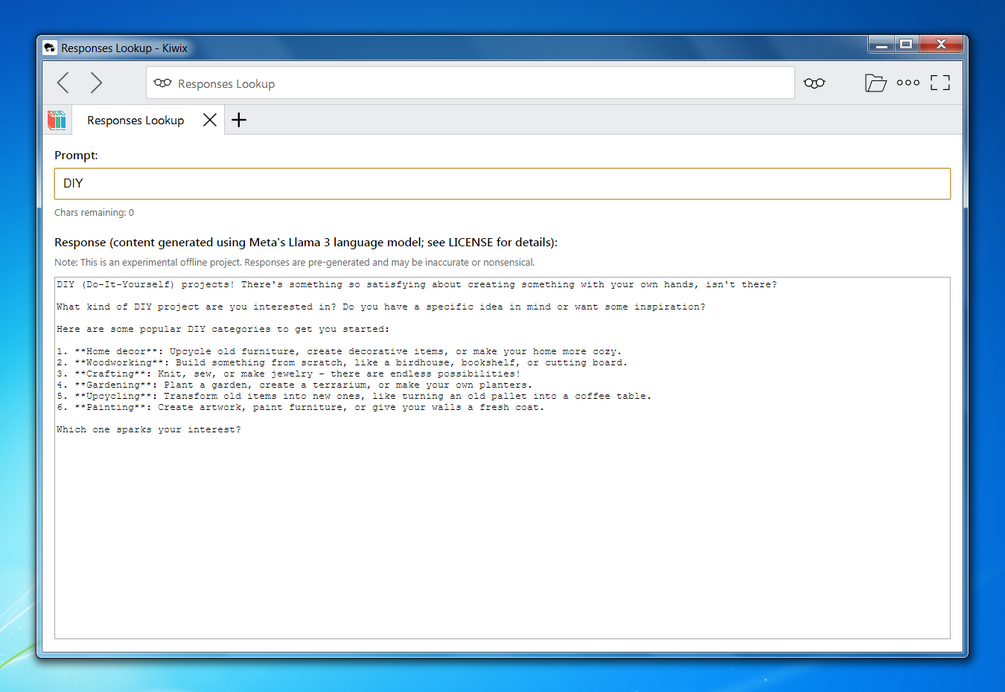Open the library books icon
1005x692 pixels.
coord(57,120)
